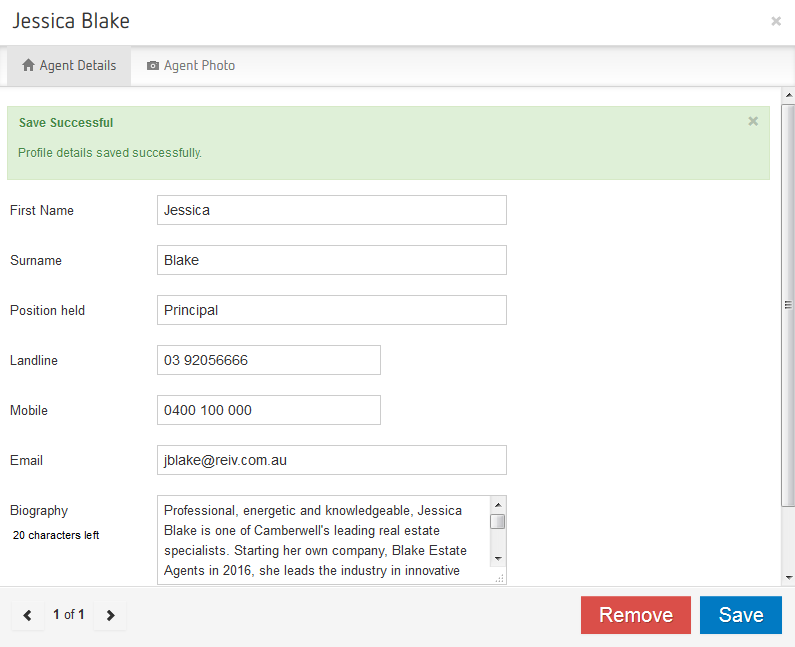795x647 pixels.
Task: Edit the Email address field
Action: (331, 460)
